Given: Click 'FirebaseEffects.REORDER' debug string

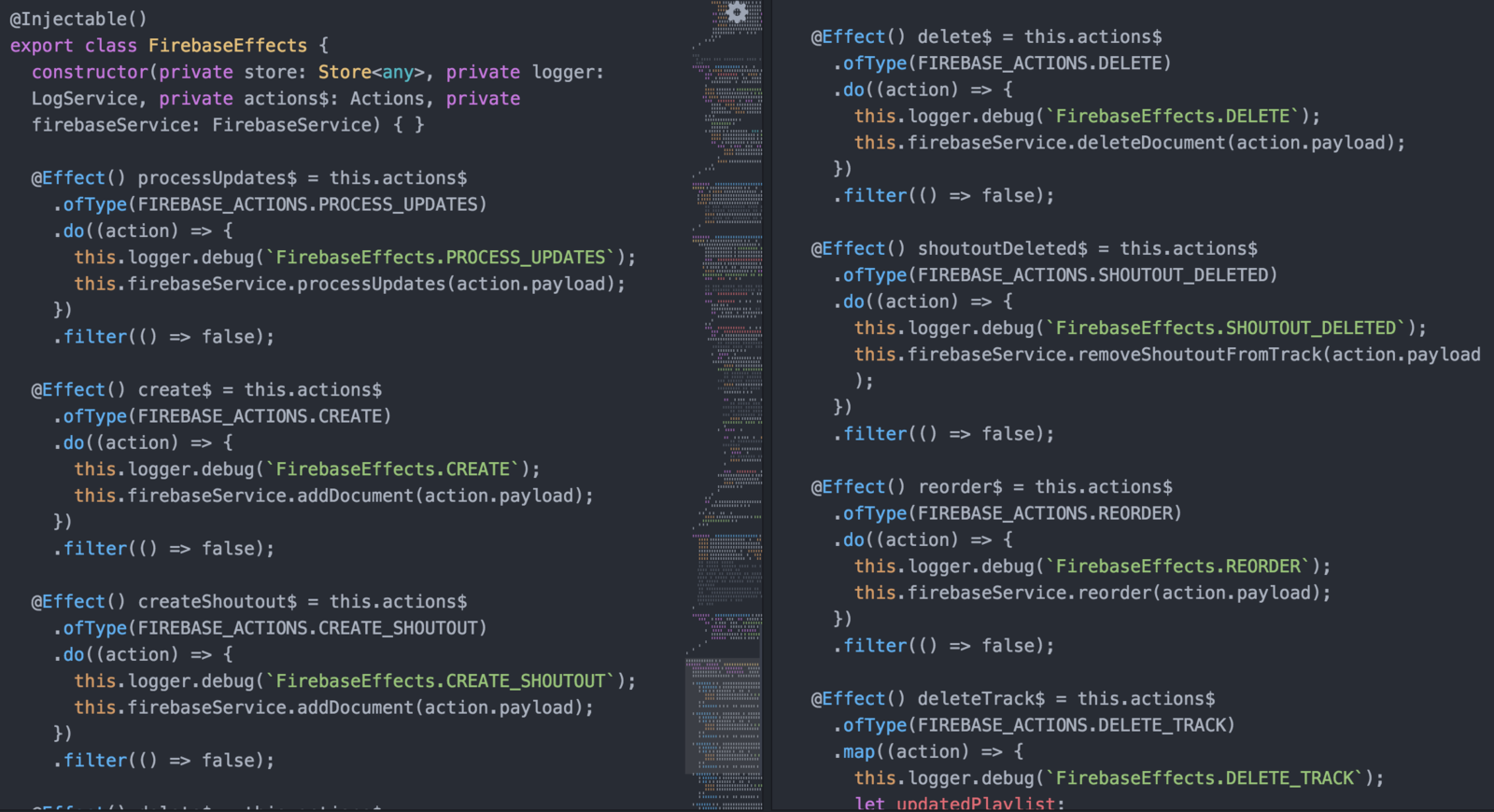Looking at the screenshot, I should click(x=1177, y=567).
